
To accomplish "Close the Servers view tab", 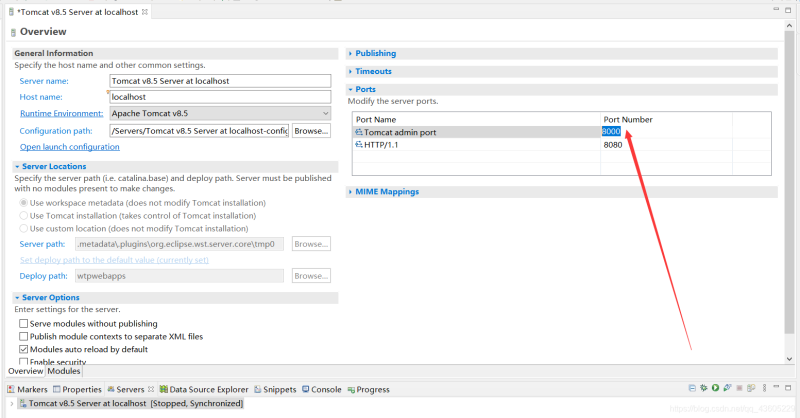I will click(x=151, y=389).
